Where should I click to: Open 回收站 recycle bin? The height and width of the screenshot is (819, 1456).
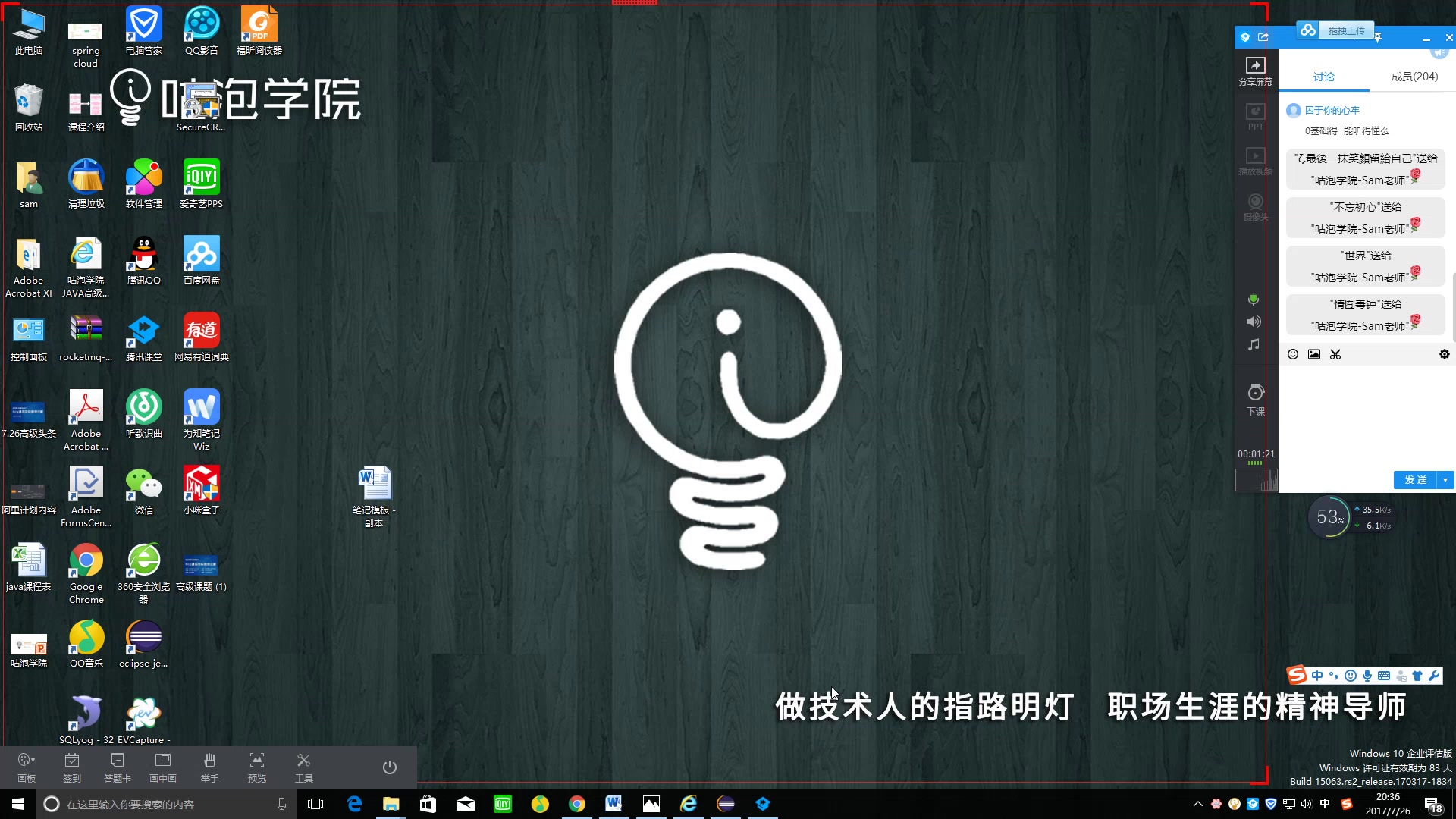click(29, 107)
